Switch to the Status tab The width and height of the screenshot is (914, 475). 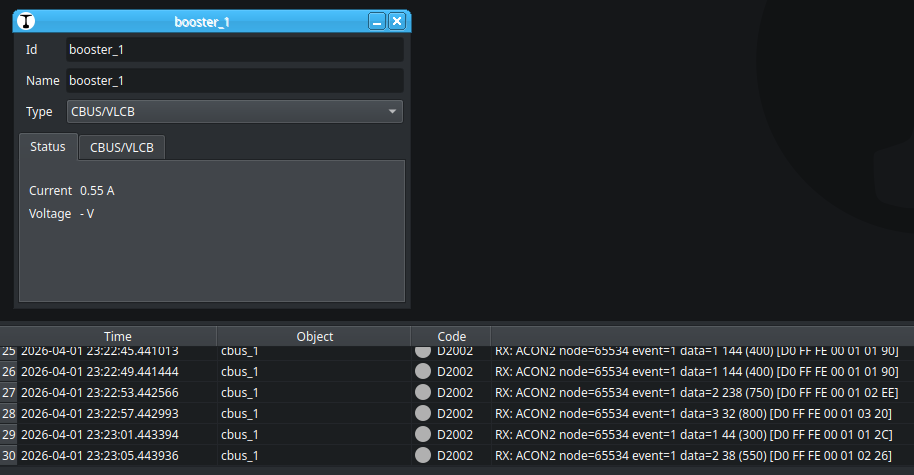pos(48,147)
